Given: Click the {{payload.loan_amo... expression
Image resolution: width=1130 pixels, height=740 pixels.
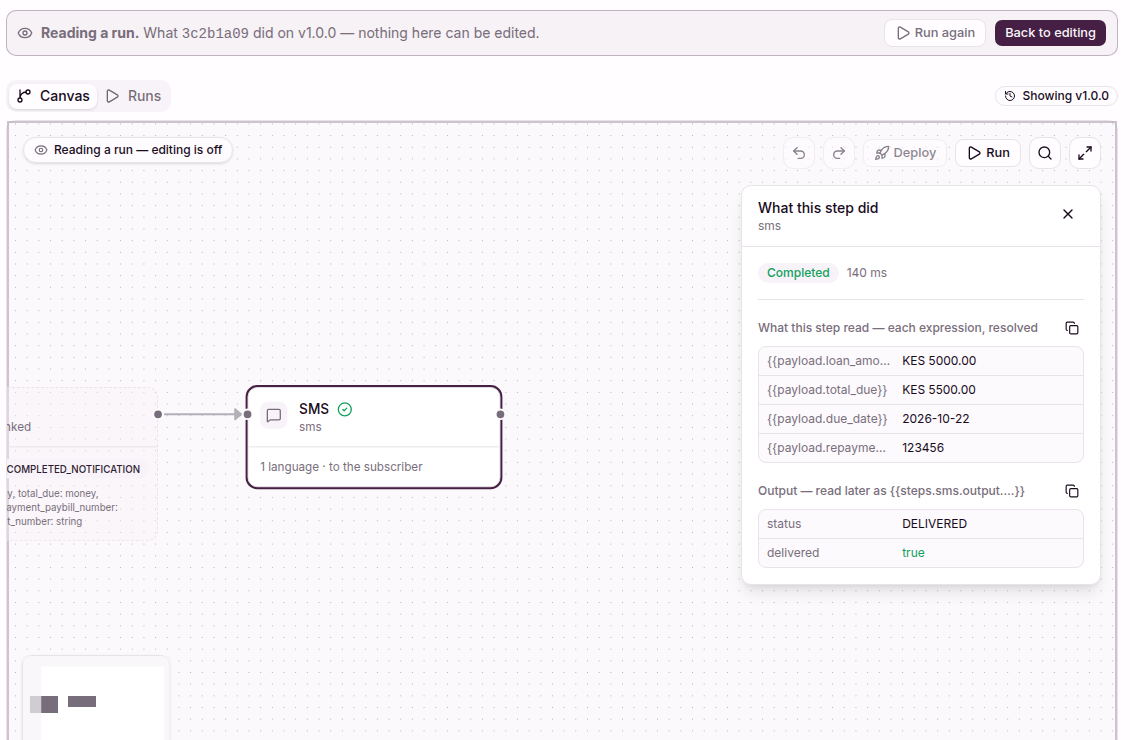Looking at the screenshot, I should [828, 361].
